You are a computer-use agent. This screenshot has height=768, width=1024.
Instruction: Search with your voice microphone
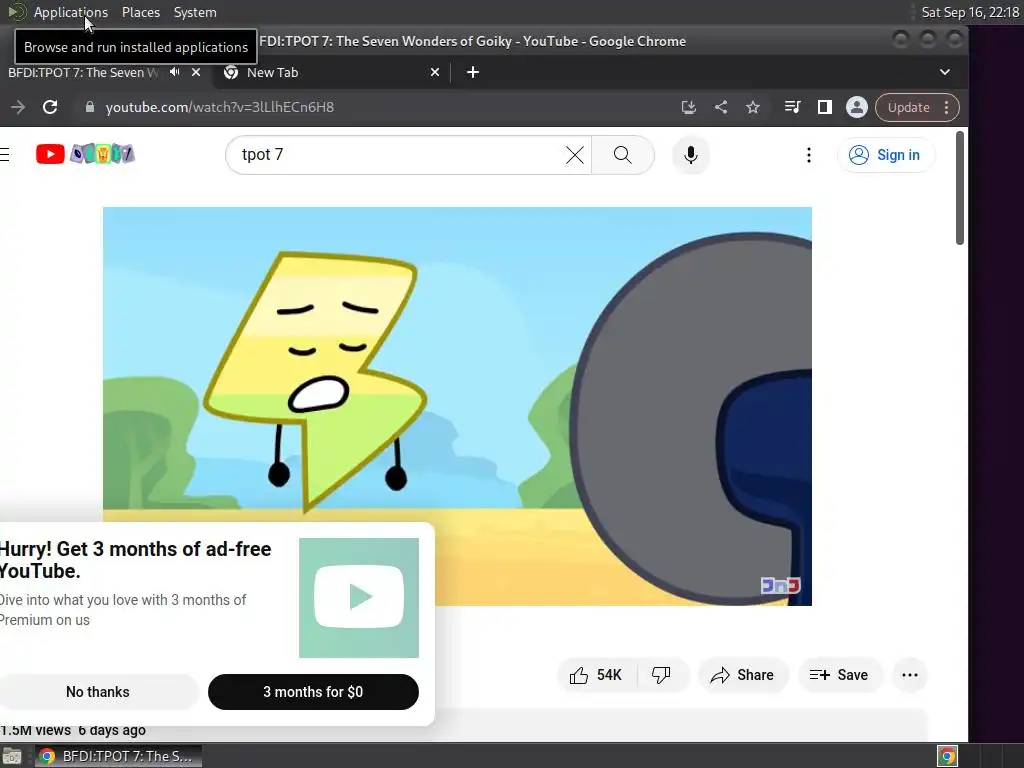point(691,155)
